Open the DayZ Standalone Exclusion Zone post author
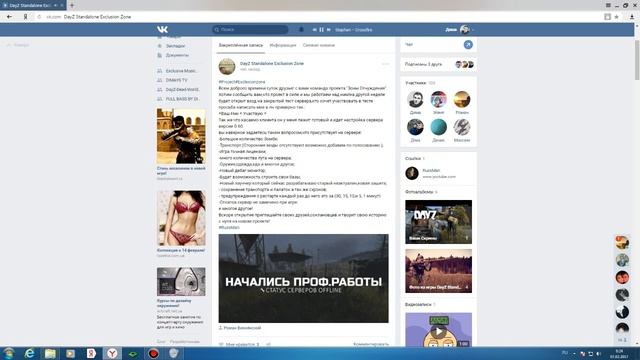The width and height of the screenshot is (640, 360). coord(272,64)
